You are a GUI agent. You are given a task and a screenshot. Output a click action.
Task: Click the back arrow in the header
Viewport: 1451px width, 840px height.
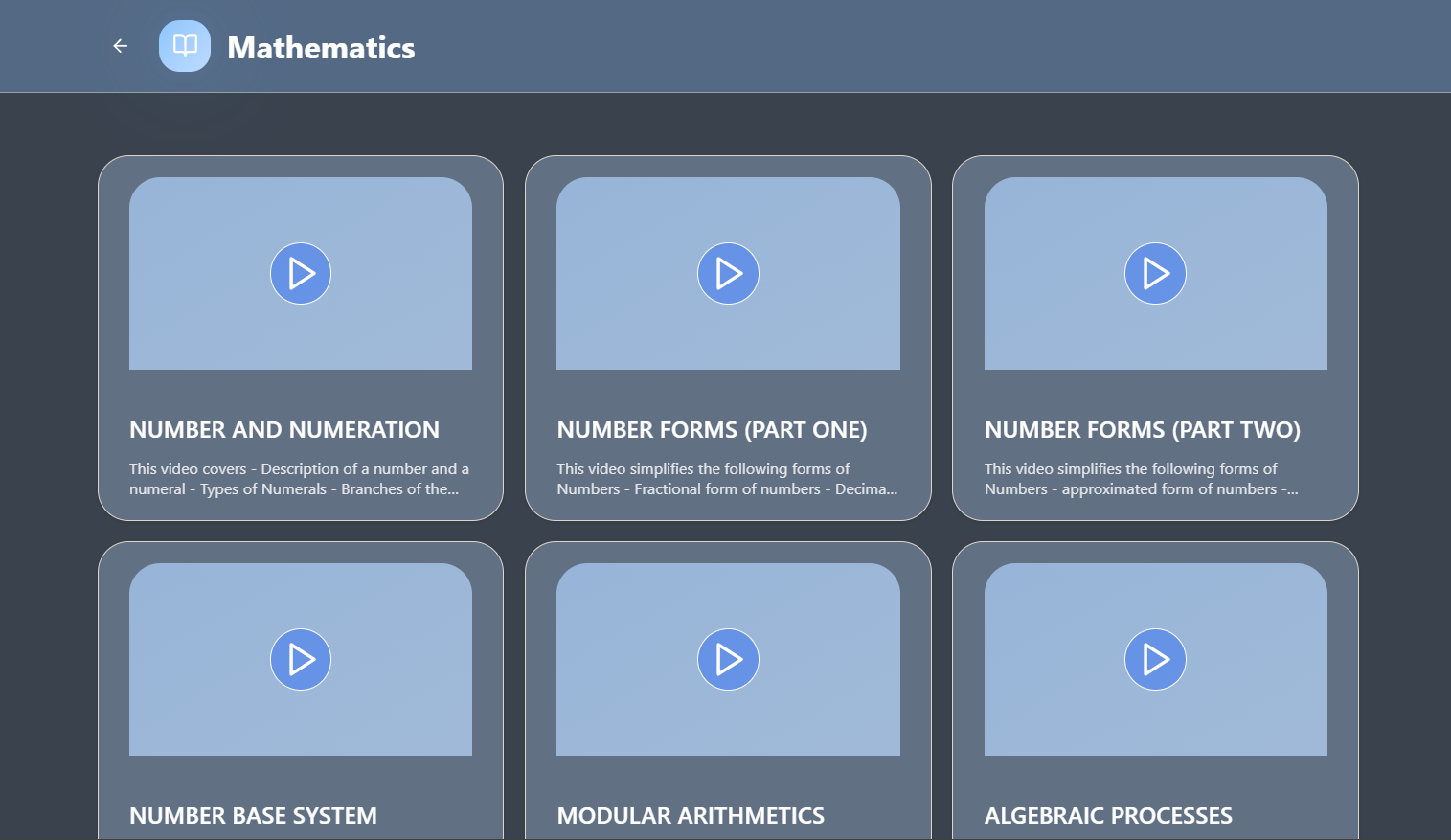click(119, 45)
